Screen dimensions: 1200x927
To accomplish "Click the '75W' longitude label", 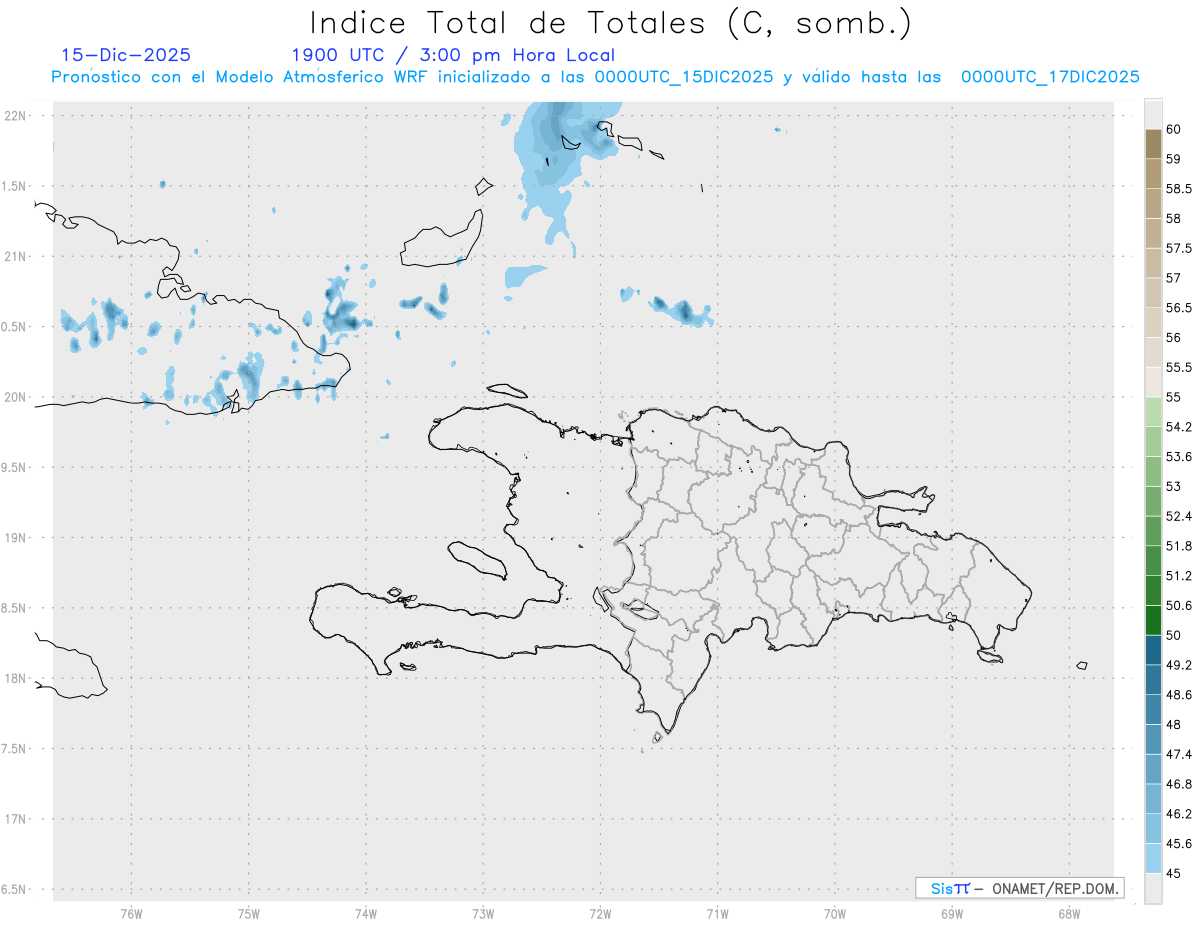I will click(x=249, y=913).
